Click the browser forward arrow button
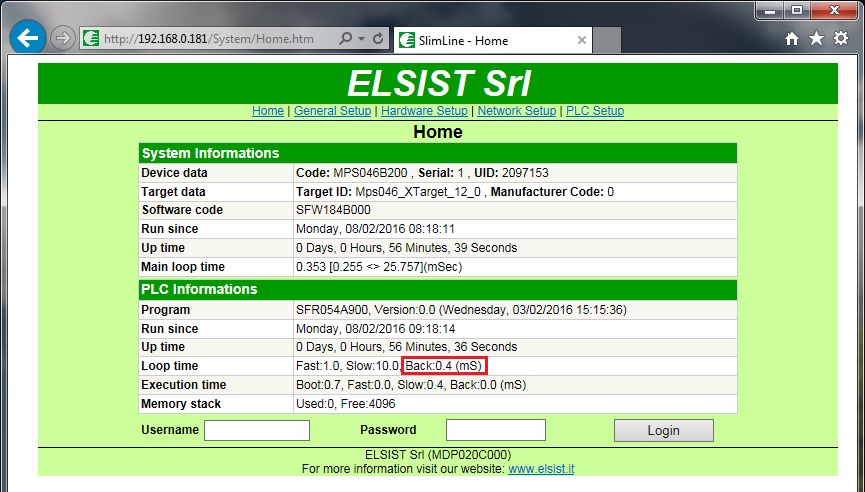Viewport: 865px width, 492px height. 63,39
